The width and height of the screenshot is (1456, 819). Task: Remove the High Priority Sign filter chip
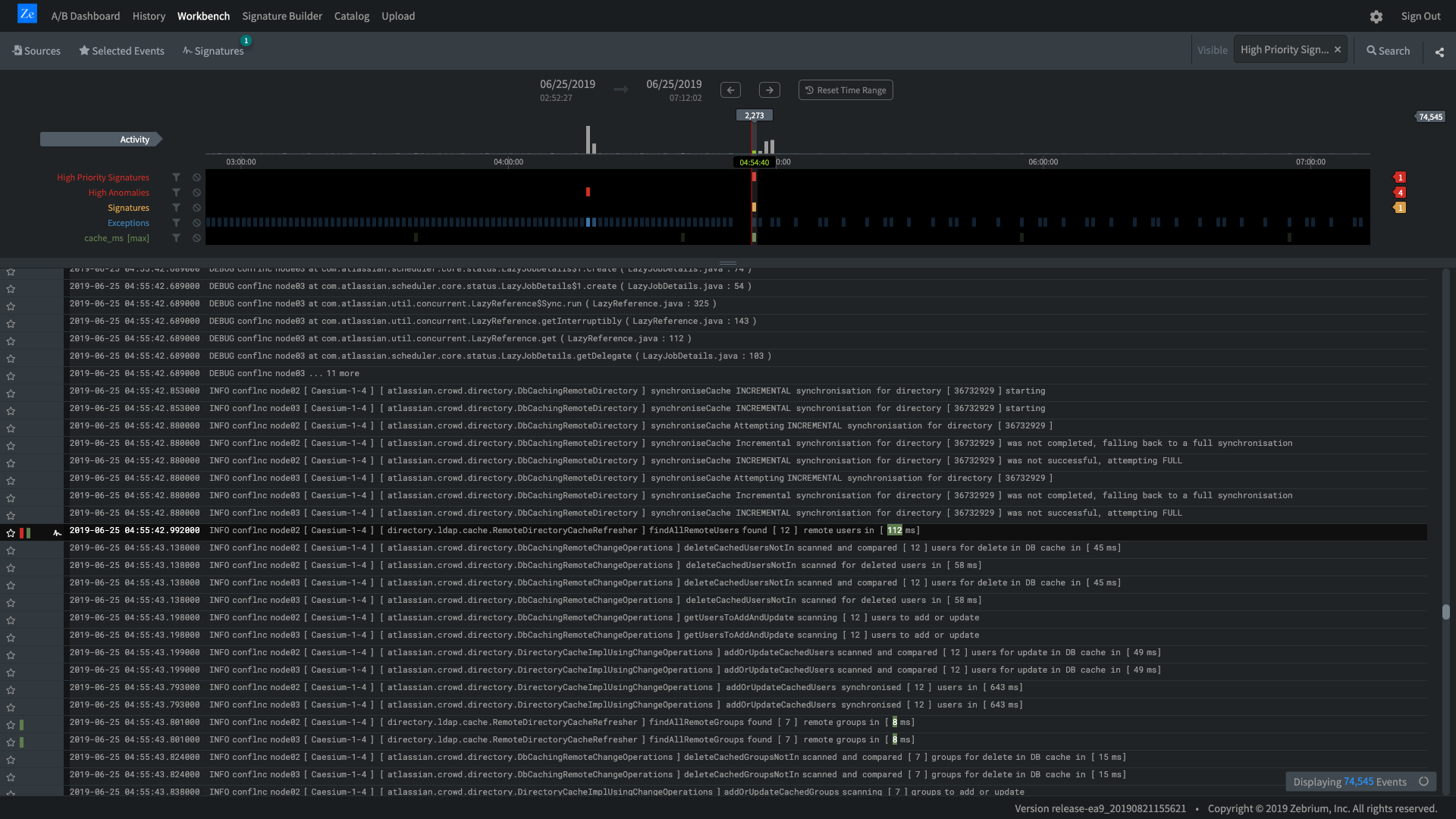1338,49
